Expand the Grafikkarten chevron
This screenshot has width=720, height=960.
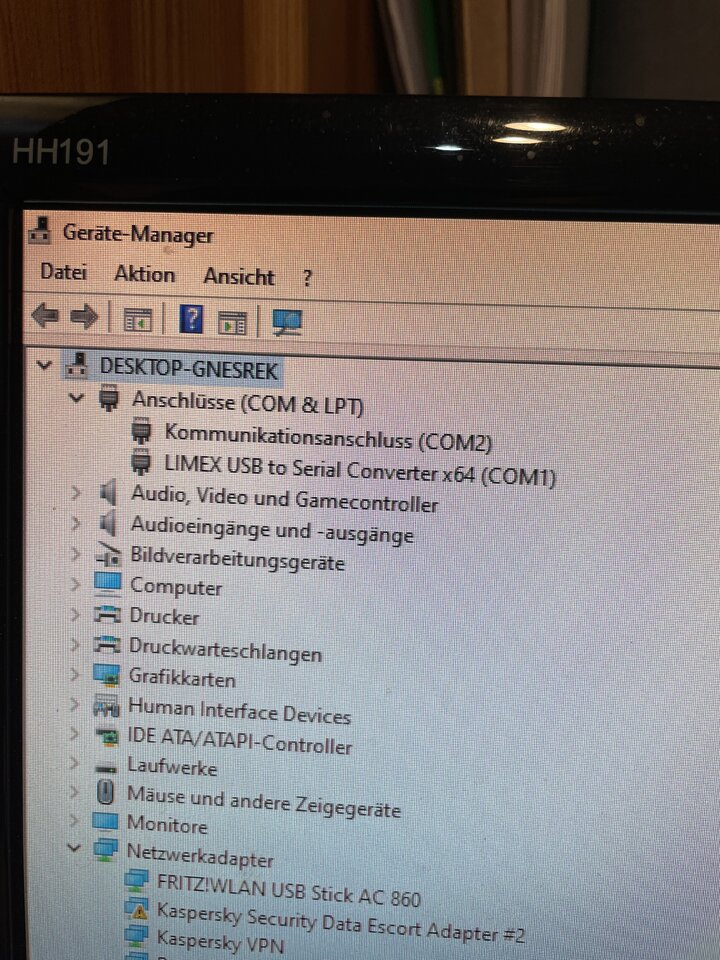(75, 674)
